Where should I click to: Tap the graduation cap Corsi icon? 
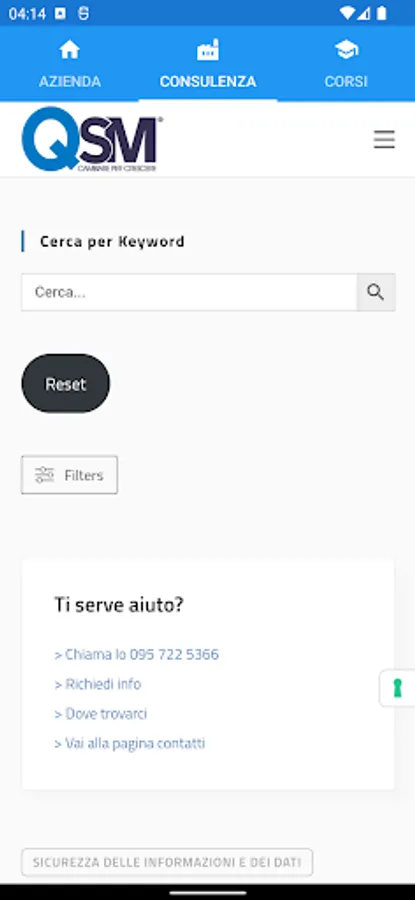(x=346, y=50)
